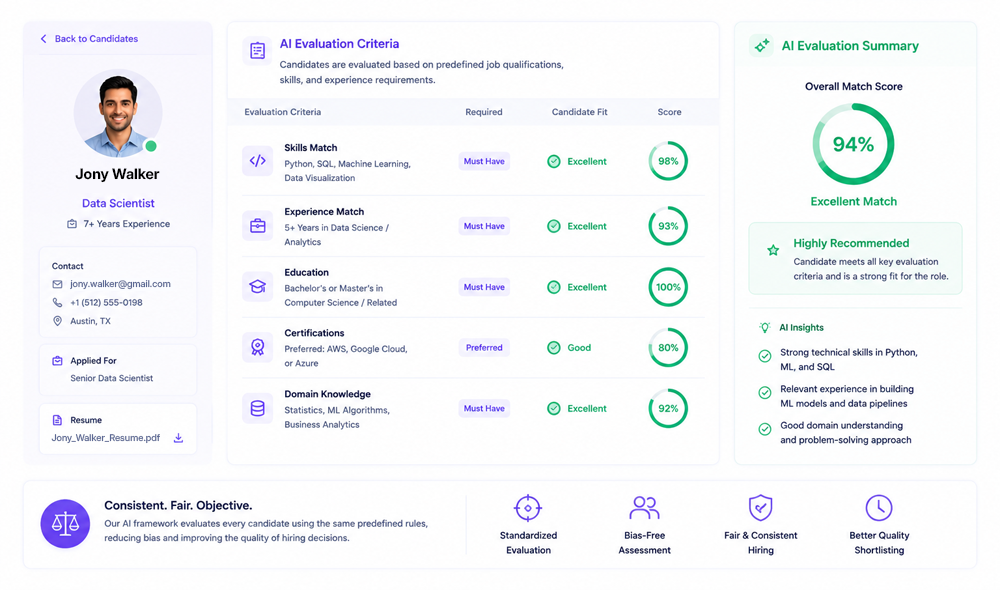
Task: Click the Required column header
Action: click(484, 112)
